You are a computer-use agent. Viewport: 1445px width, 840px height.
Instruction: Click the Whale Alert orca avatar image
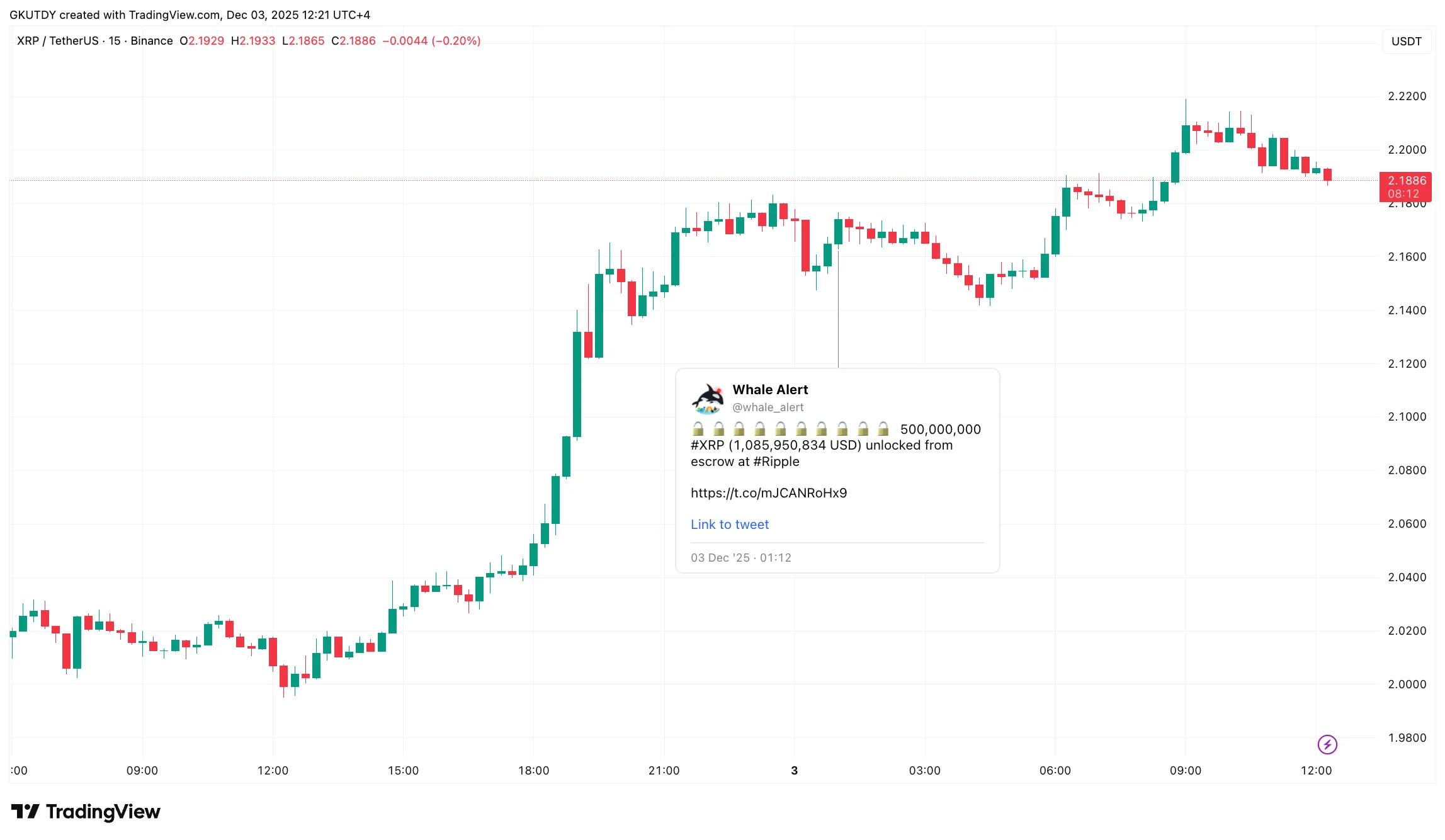click(708, 398)
